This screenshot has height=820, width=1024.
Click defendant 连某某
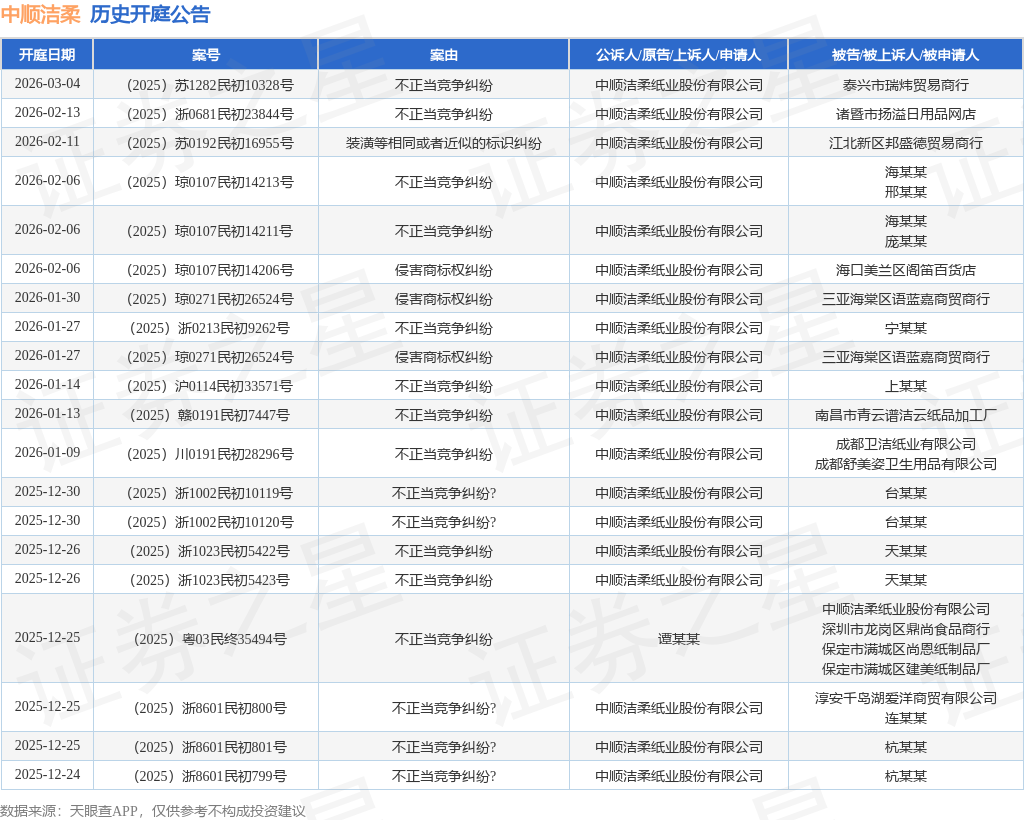(x=905, y=718)
